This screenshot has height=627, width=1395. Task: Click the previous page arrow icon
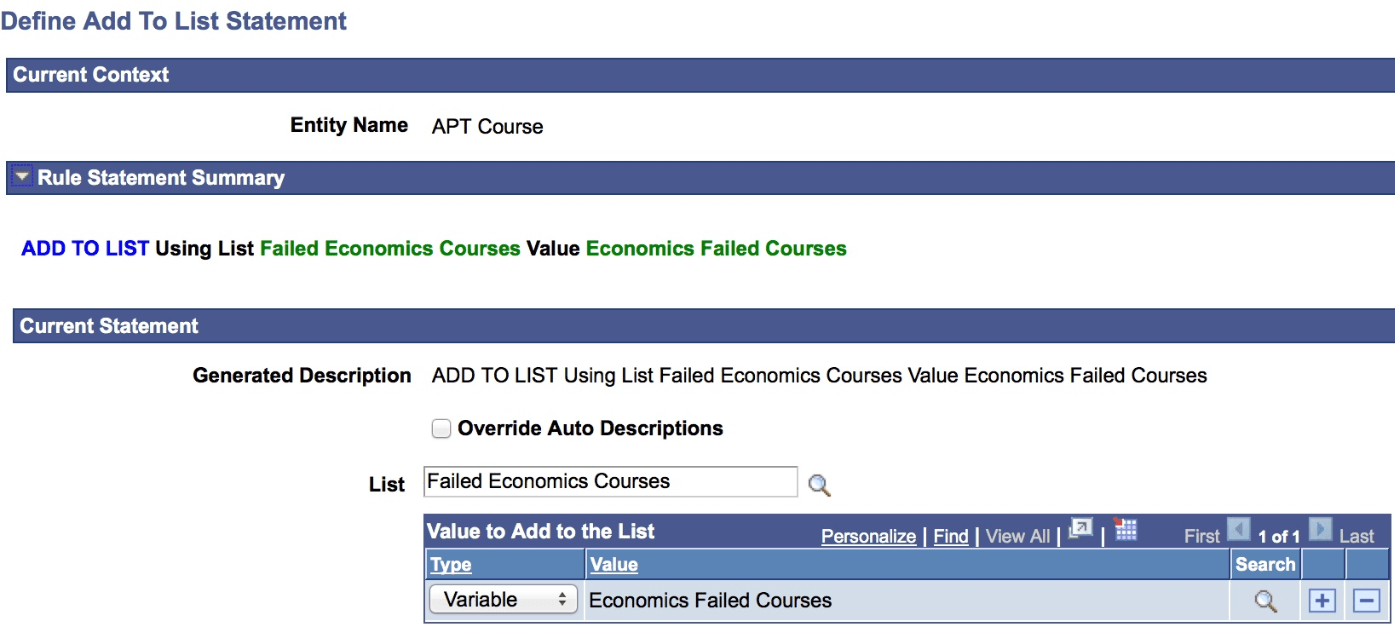tap(1239, 532)
